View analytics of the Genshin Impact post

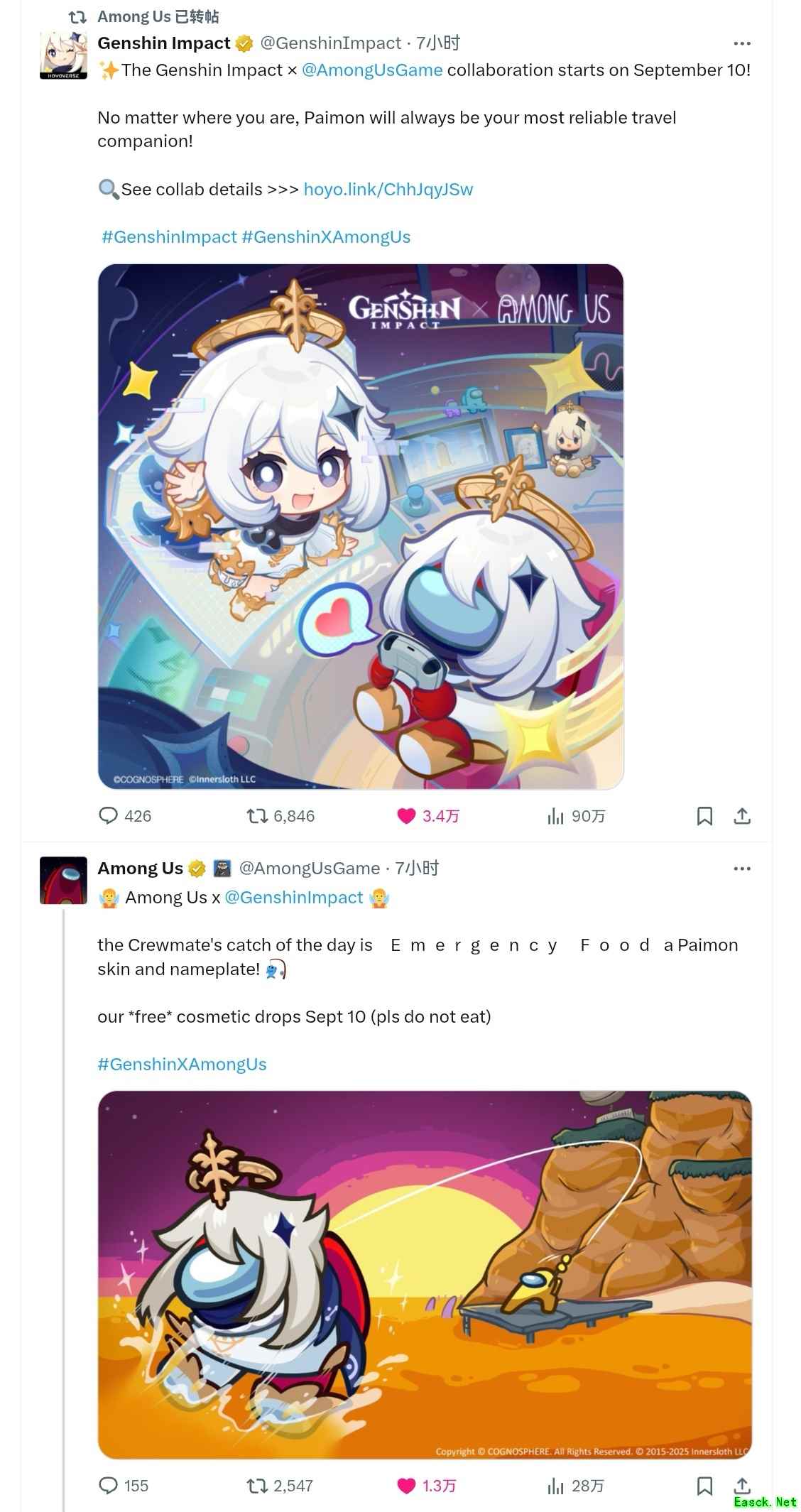(x=576, y=816)
